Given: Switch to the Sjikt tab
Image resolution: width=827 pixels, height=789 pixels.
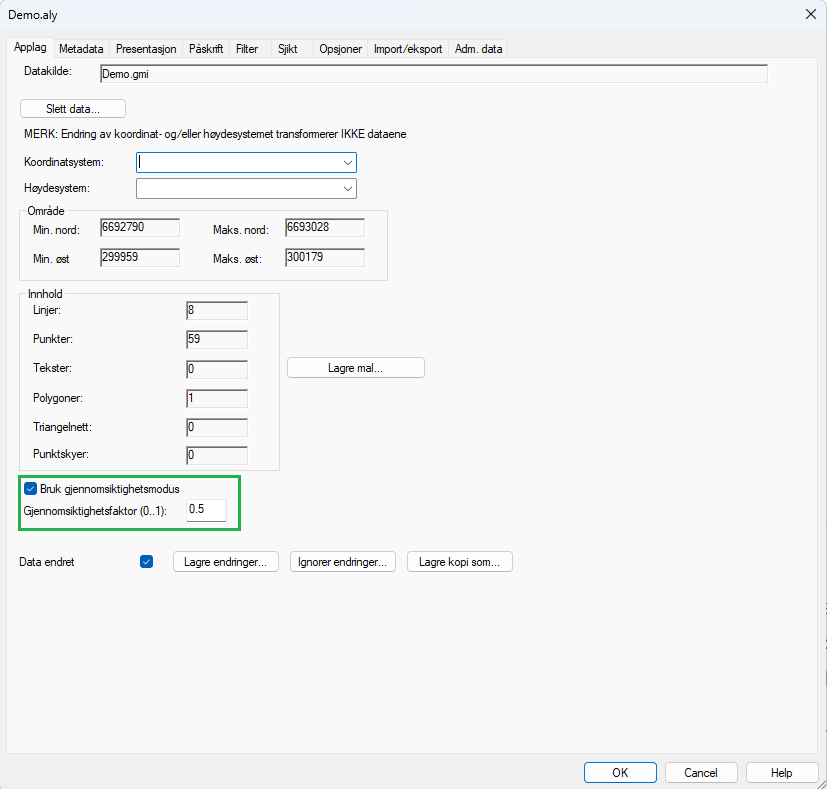Looking at the screenshot, I should (x=288, y=48).
